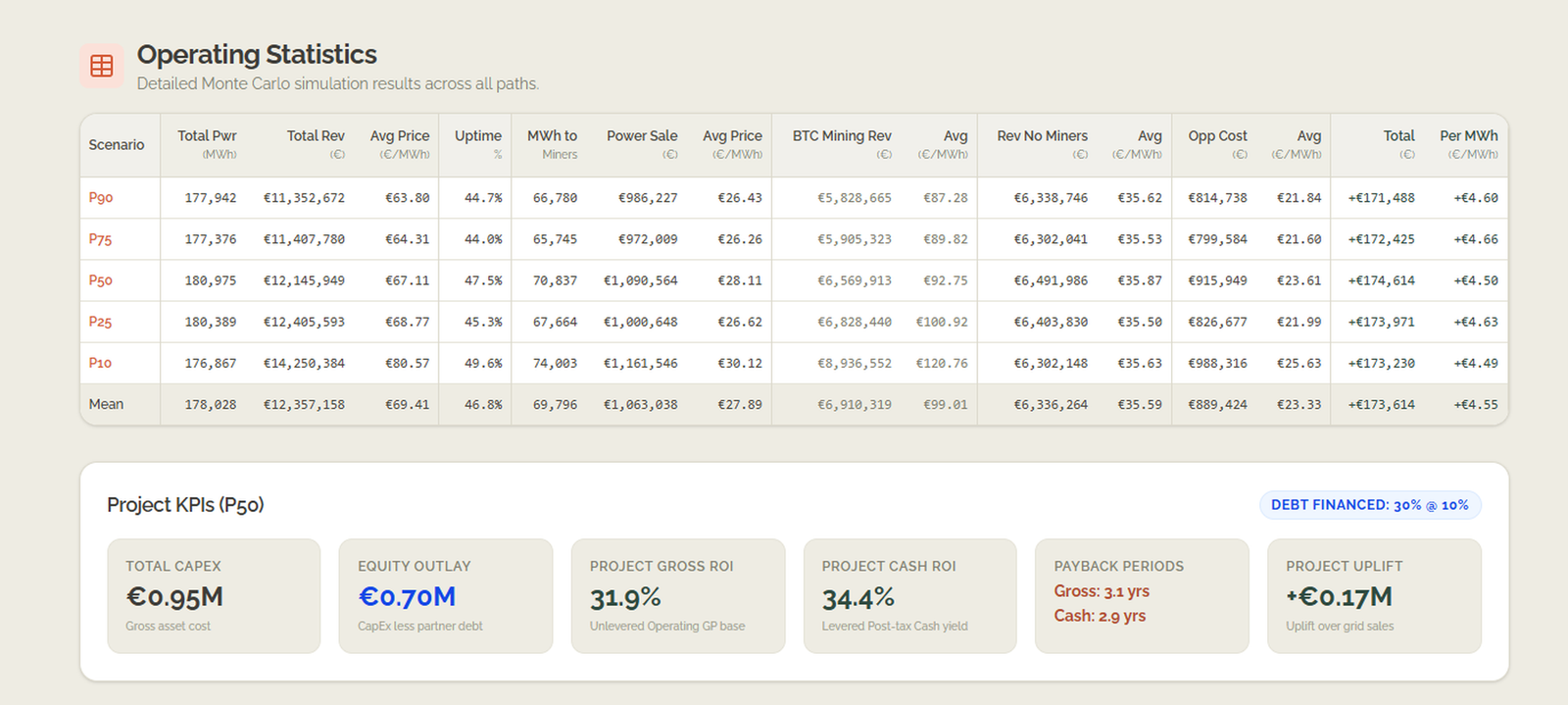This screenshot has height=705, width=1568.
Task: Click the MWh to Miners column header
Action: [x=552, y=144]
